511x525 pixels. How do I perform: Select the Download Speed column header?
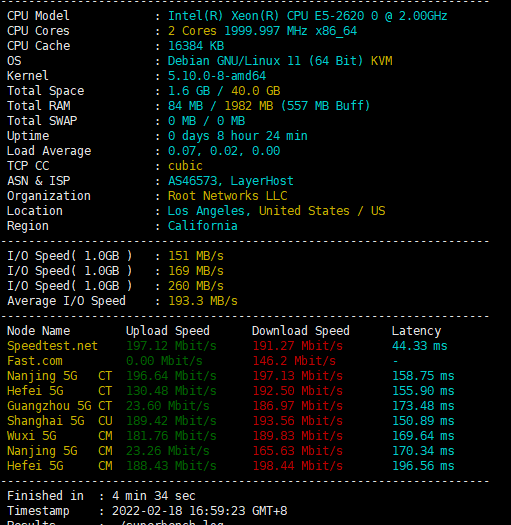(x=301, y=331)
